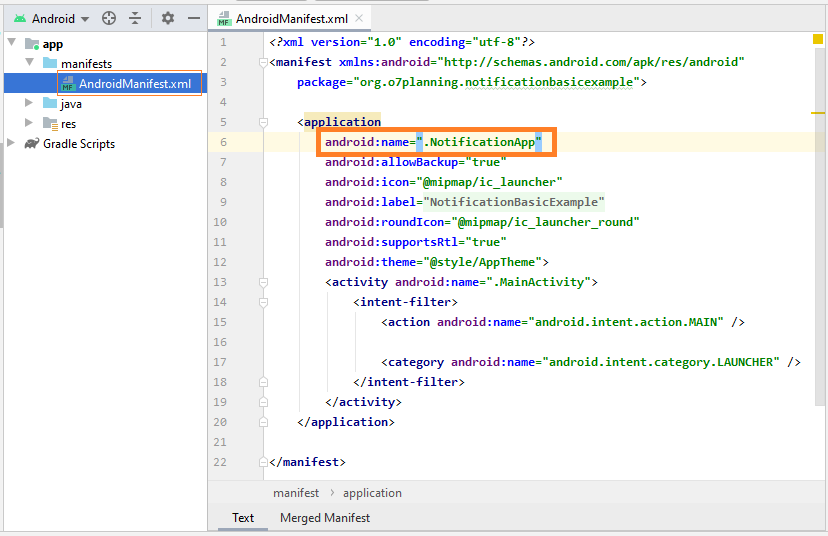Open project panel settings gear
The image size is (828, 536).
point(168,18)
